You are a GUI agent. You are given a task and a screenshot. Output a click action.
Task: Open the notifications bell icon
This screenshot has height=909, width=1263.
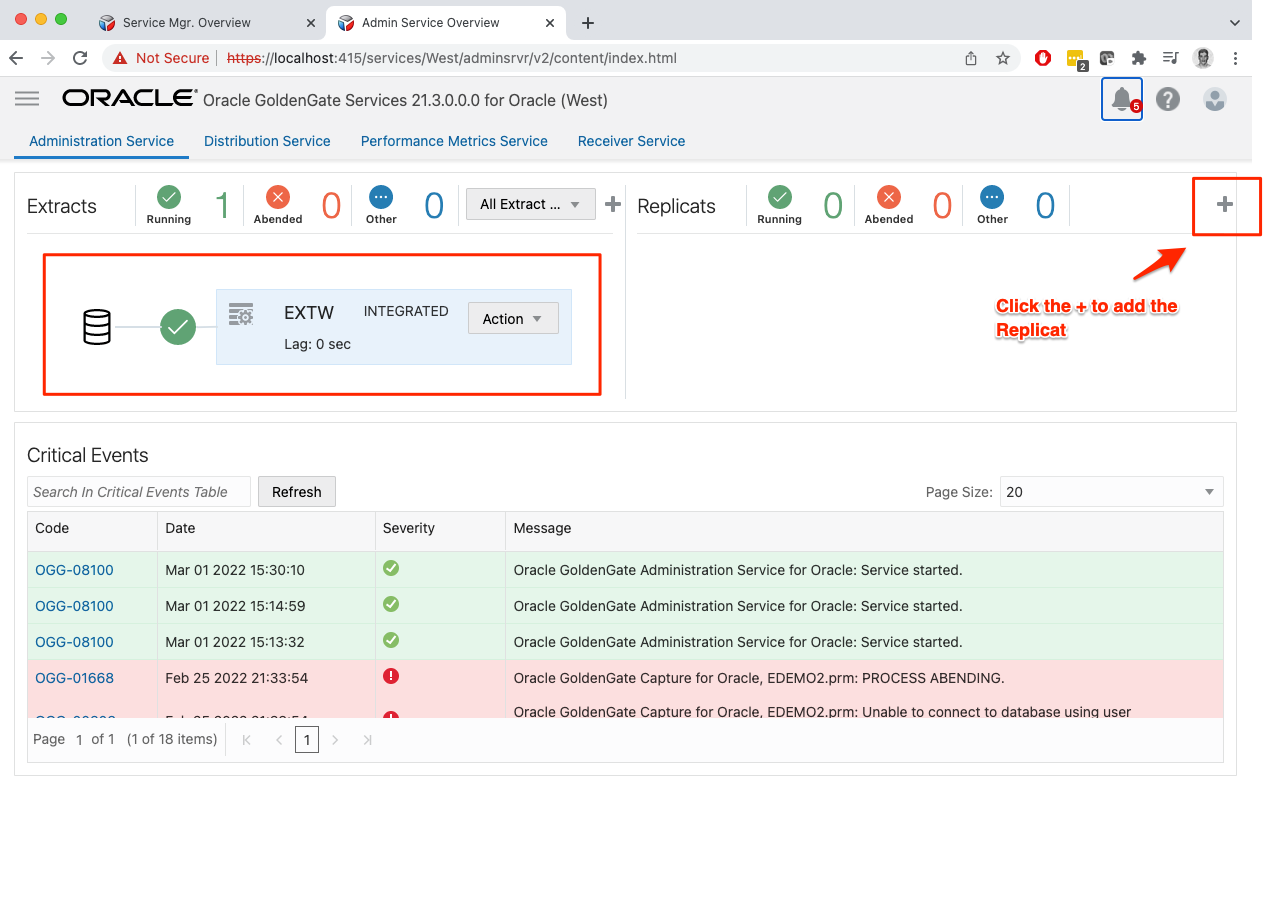click(x=1121, y=99)
